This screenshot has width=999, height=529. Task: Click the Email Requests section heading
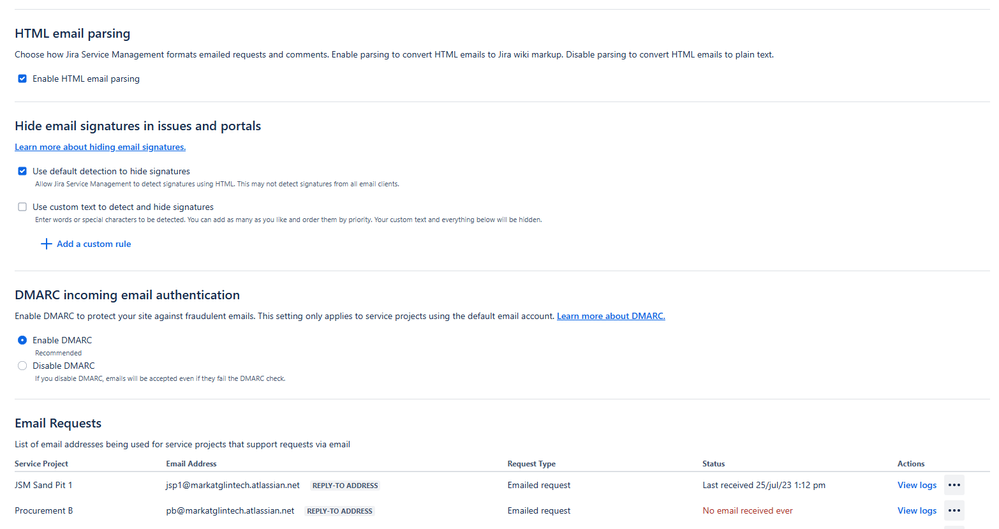tap(58, 423)
